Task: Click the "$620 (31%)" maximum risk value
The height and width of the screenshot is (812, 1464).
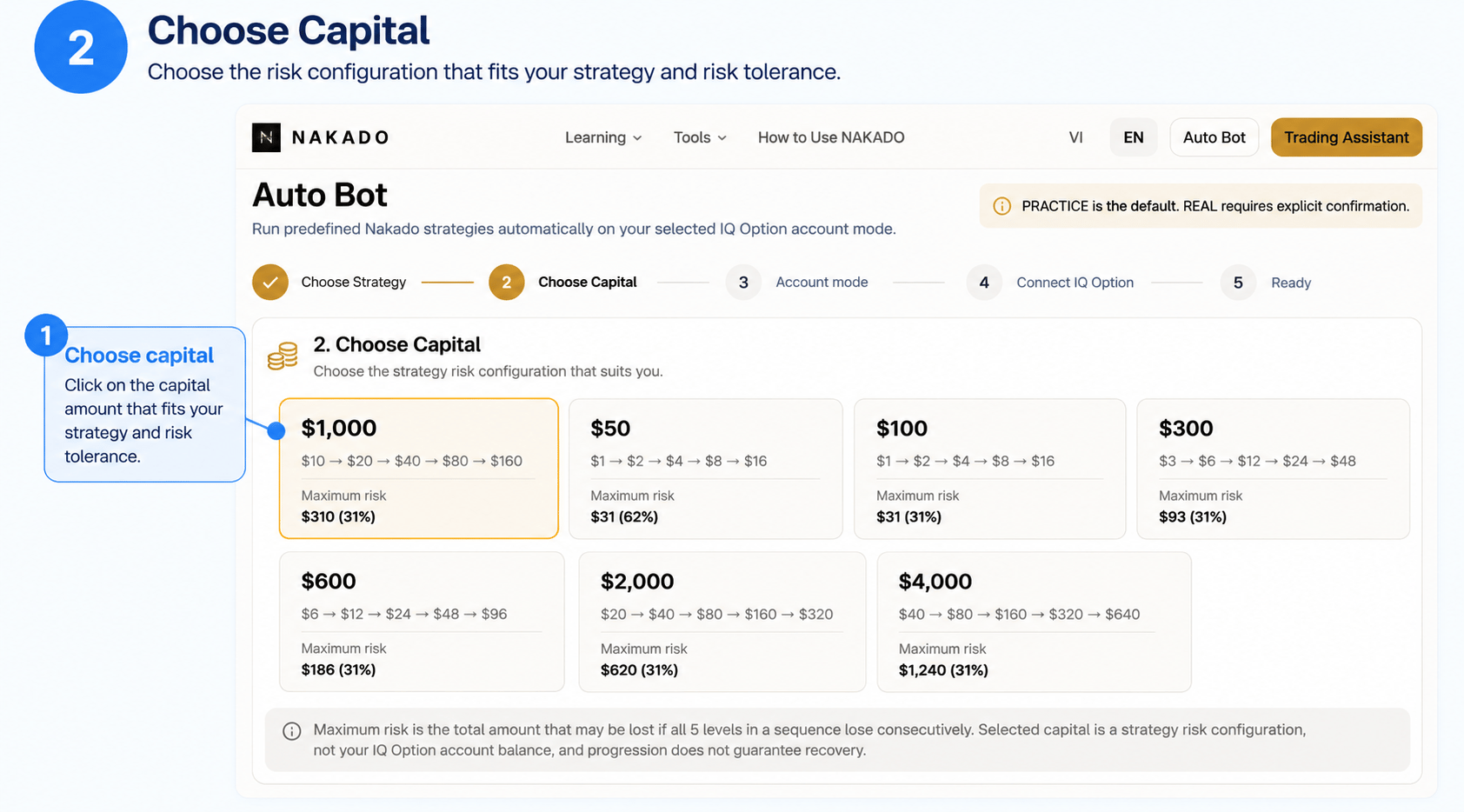Action: click(639, 669)
